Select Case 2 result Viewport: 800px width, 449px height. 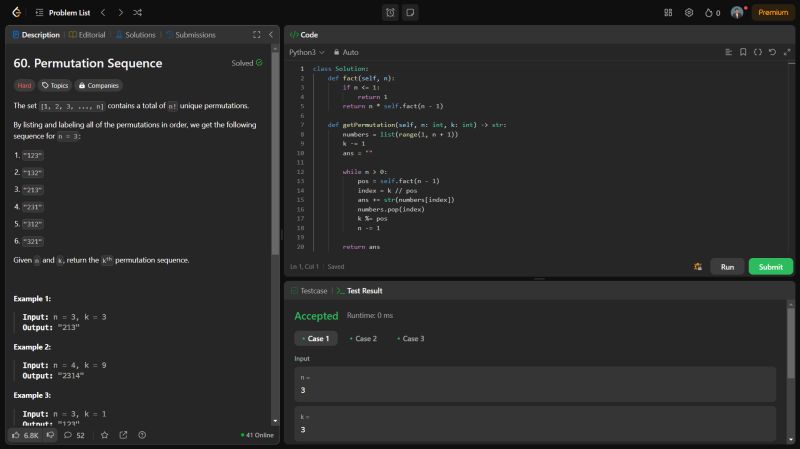(363, 338)
